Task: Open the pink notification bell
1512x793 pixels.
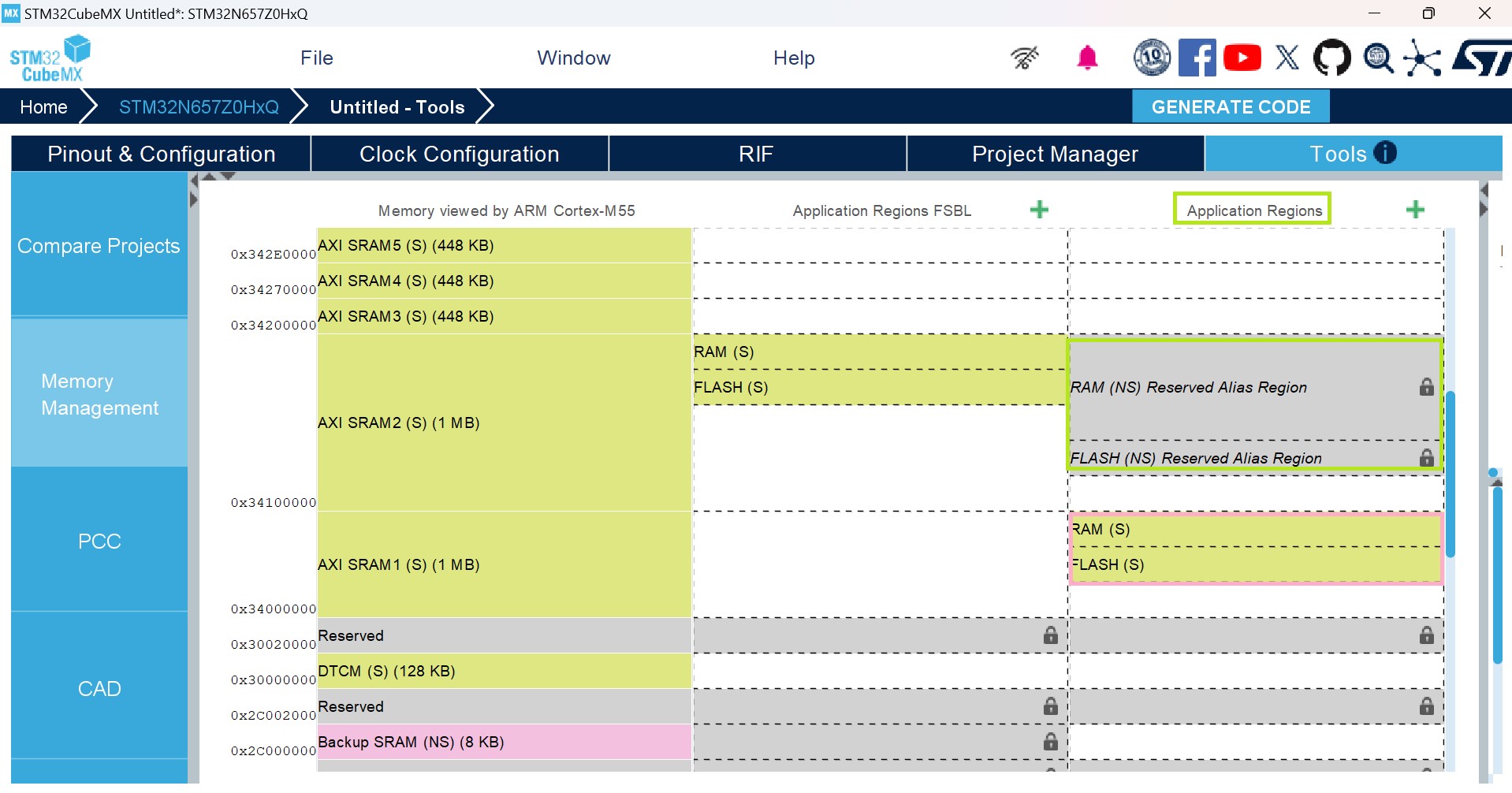Action: pos(1088,58)
